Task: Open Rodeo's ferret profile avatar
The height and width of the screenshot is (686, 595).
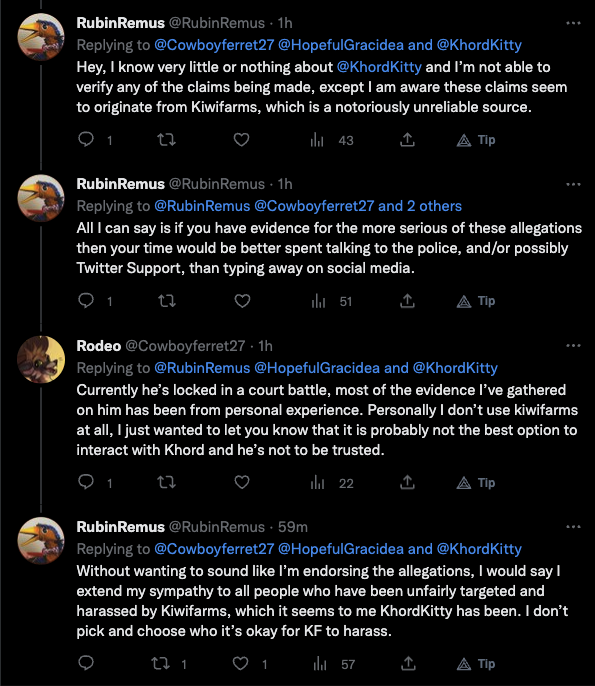Action: 41,359
